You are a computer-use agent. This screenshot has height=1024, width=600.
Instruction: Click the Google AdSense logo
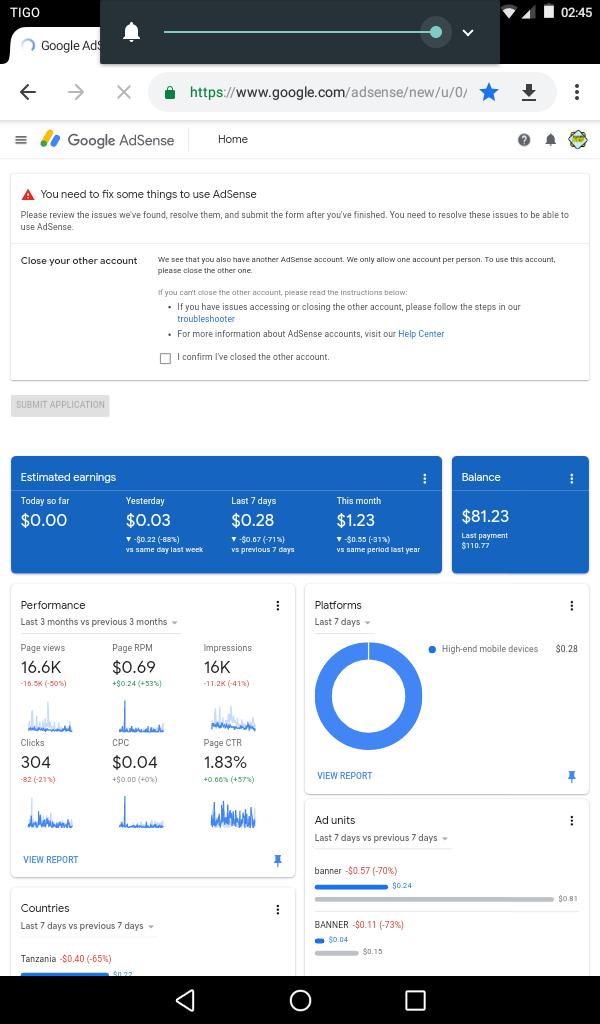coord(107,140)
